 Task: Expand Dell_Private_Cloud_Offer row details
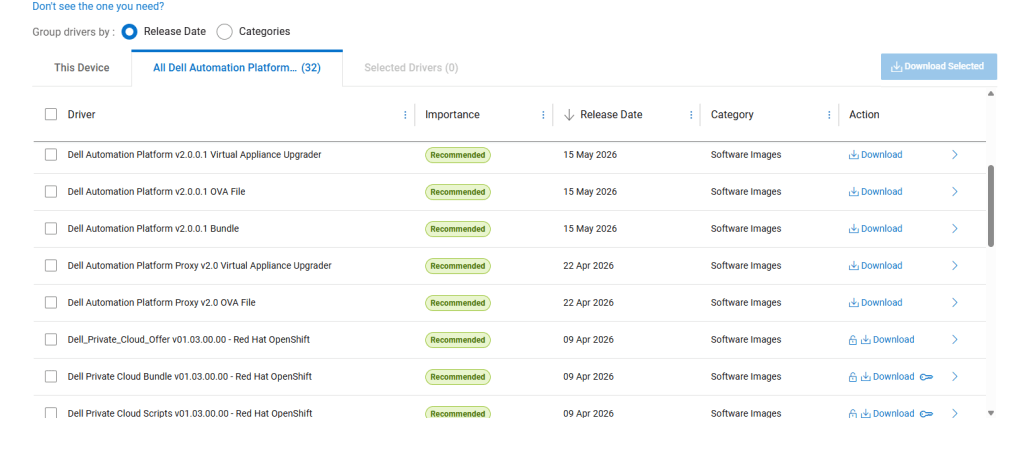pyautogui.click(x=954, y=339)
